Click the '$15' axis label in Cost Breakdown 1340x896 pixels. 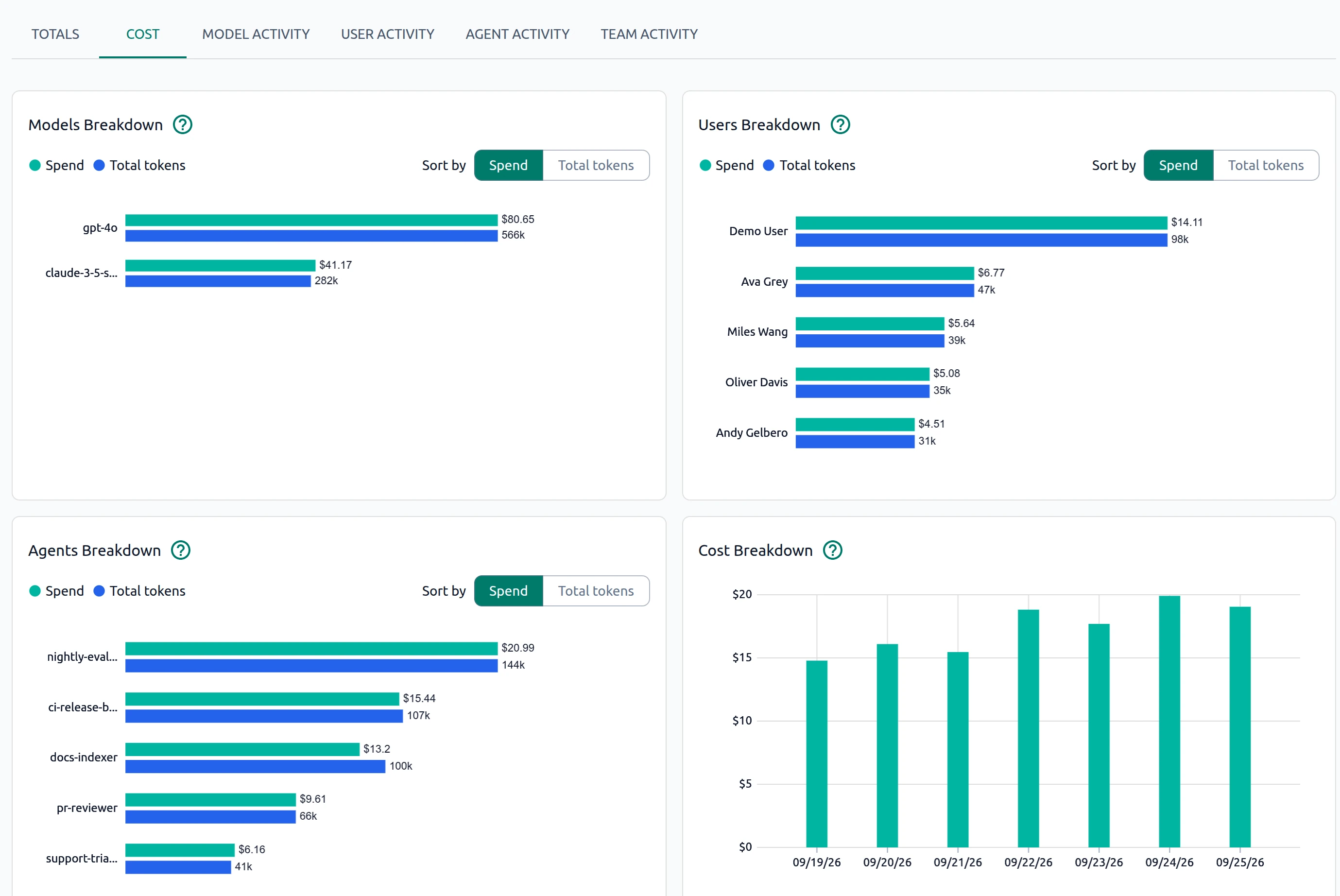[742, 658]
